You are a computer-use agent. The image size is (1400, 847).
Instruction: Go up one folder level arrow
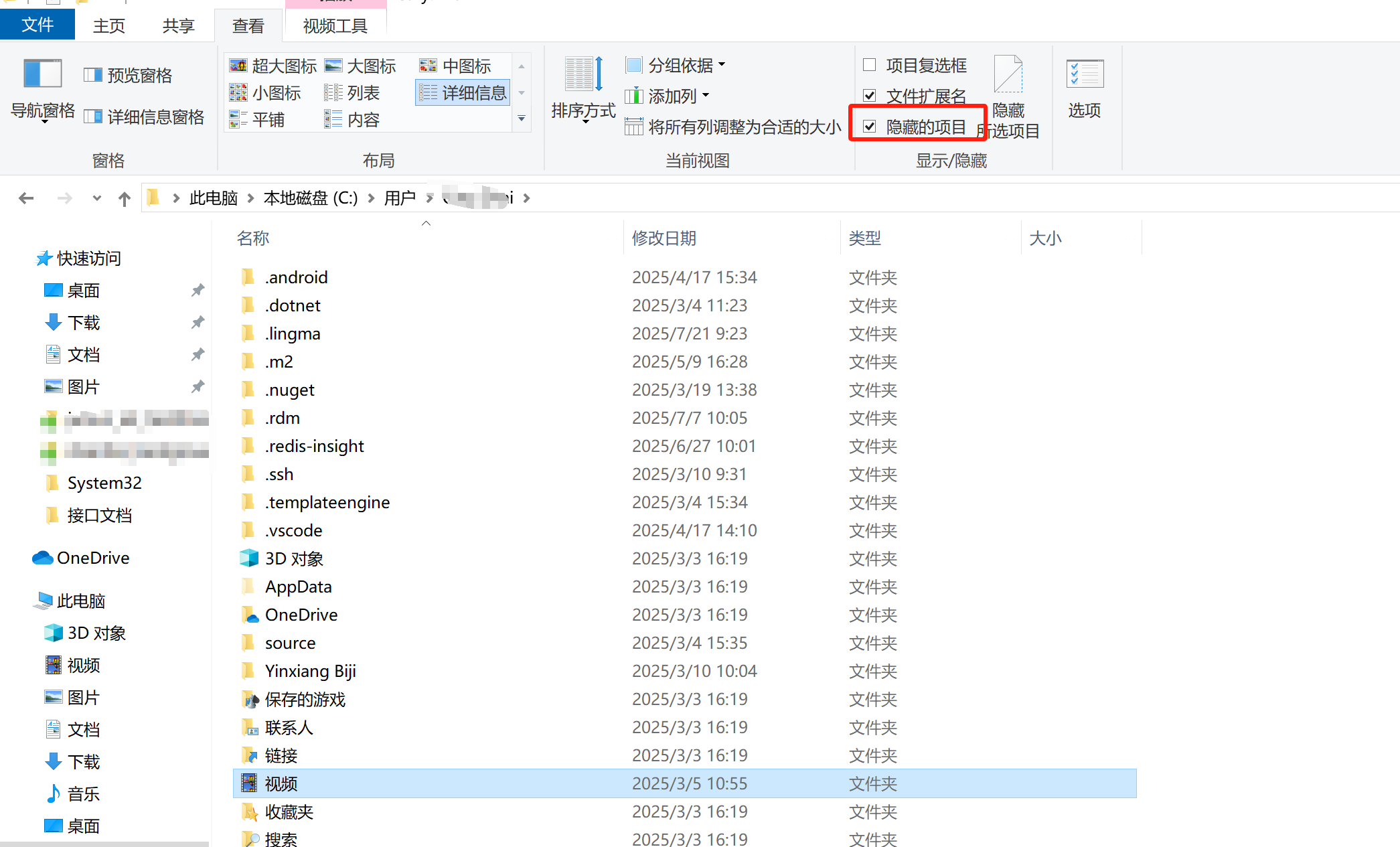click(125, 198)
